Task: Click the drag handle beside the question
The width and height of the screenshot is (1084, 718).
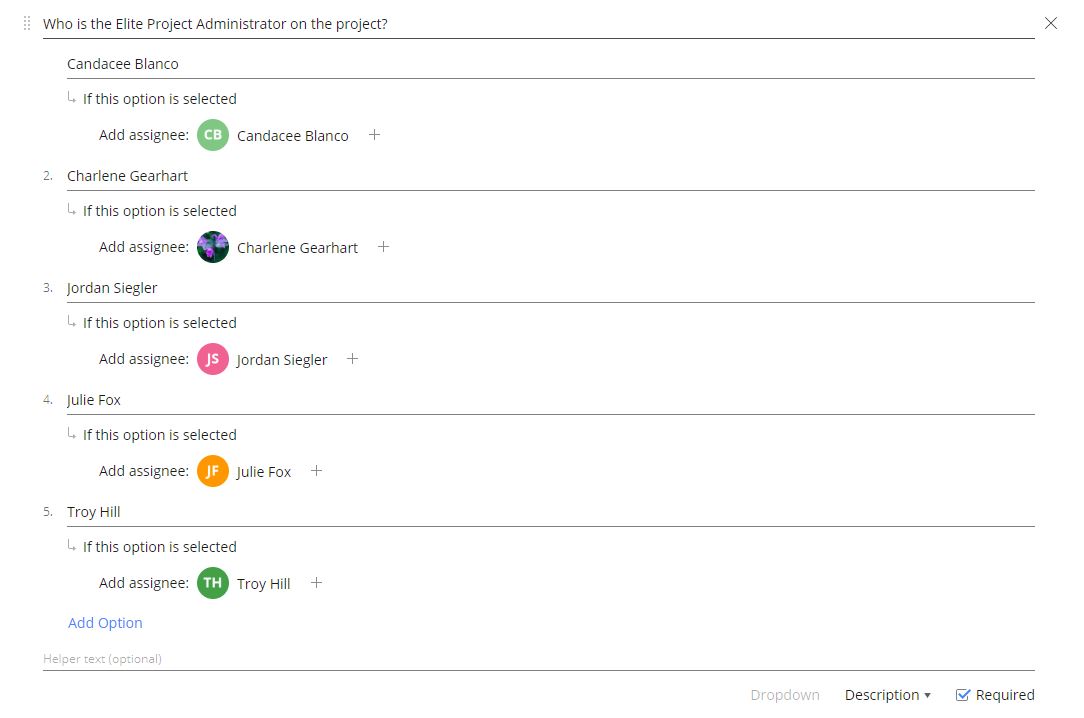Action: point(27,23)
